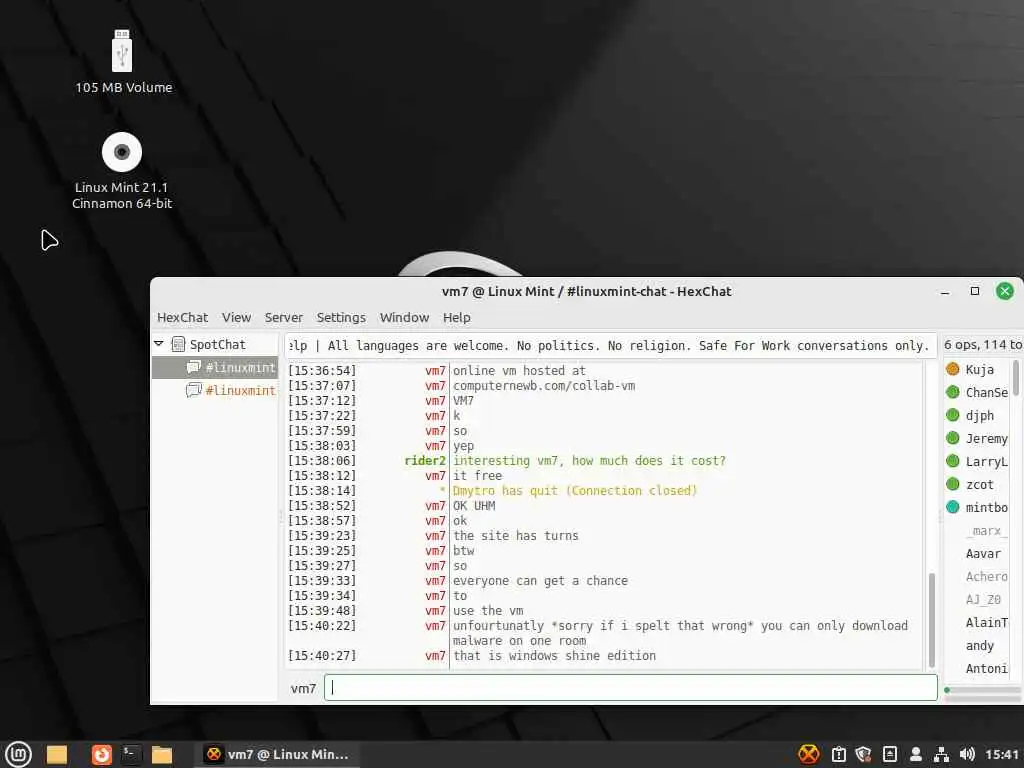This screenshot has width=1024, height=768.
Task: Open the Server menu
Action: (x=283, y=317)
